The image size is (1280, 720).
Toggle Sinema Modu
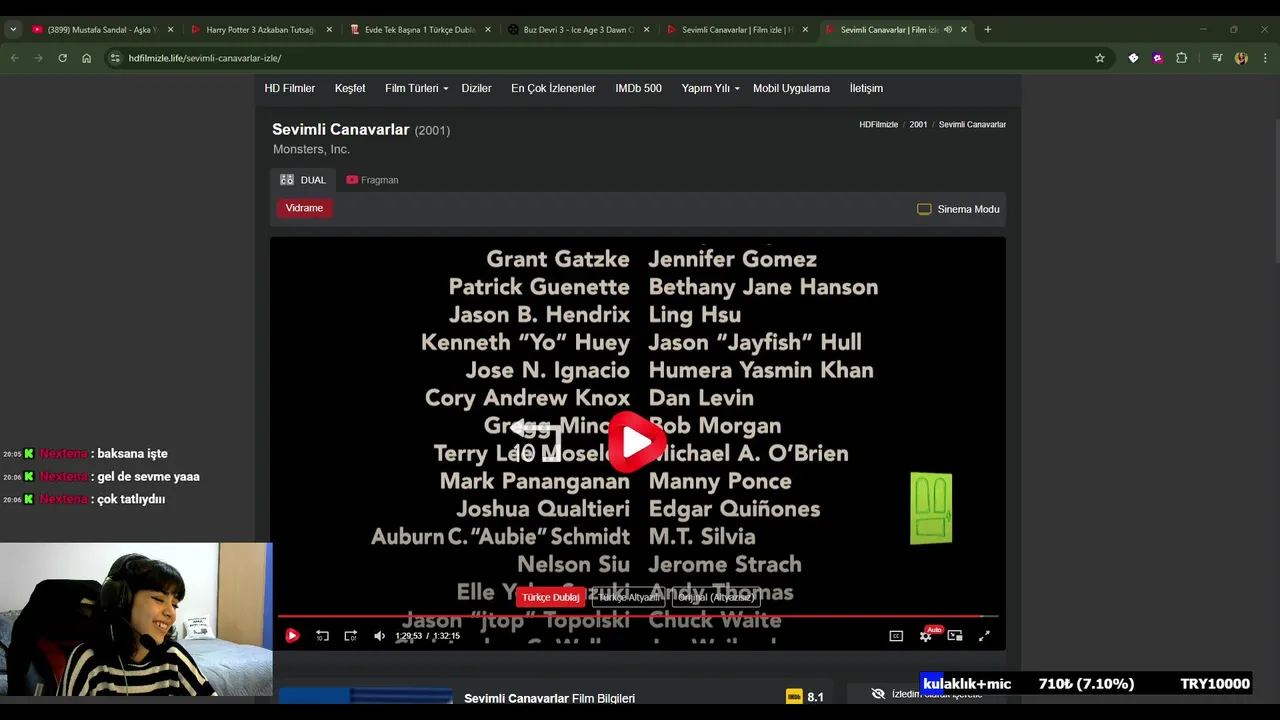coord(958,209)
